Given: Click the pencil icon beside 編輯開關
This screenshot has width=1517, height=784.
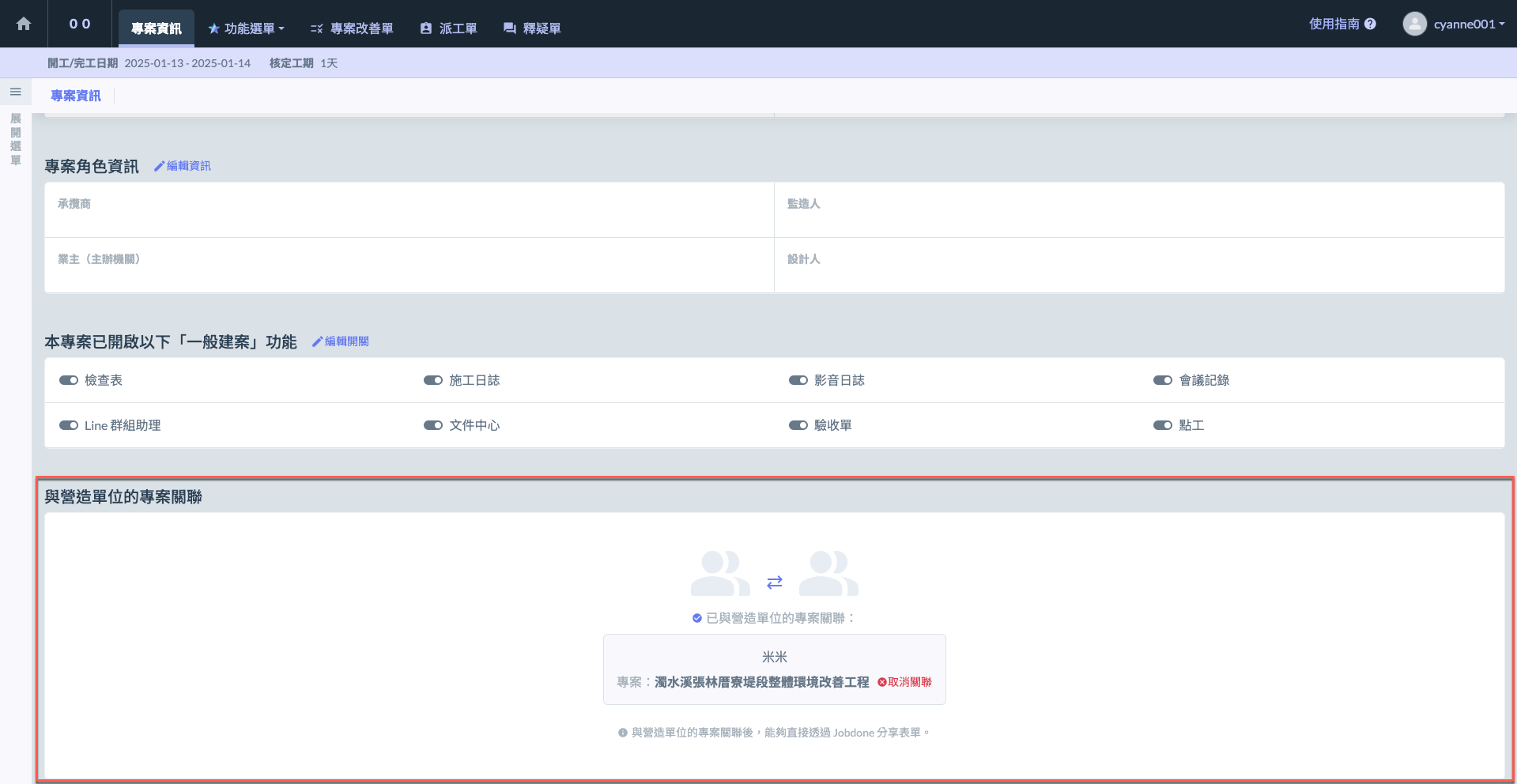Looking at the screenshot, I should click(317, 341).
